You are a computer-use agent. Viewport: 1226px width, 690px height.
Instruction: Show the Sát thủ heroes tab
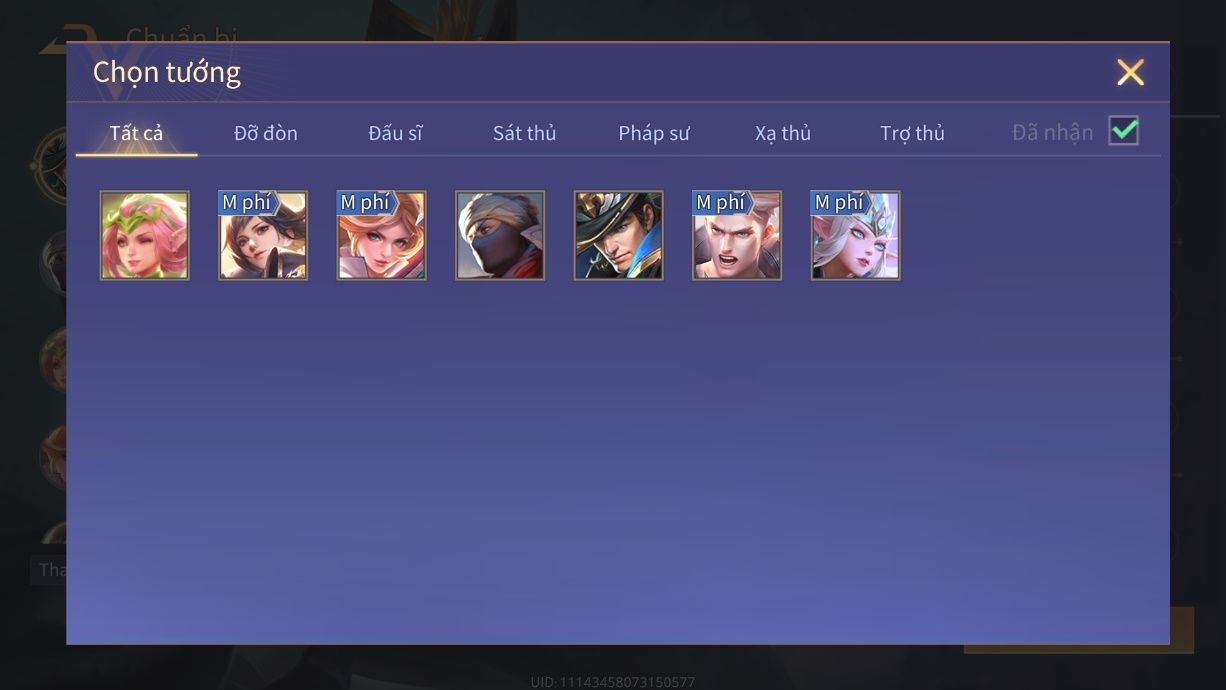524,133
